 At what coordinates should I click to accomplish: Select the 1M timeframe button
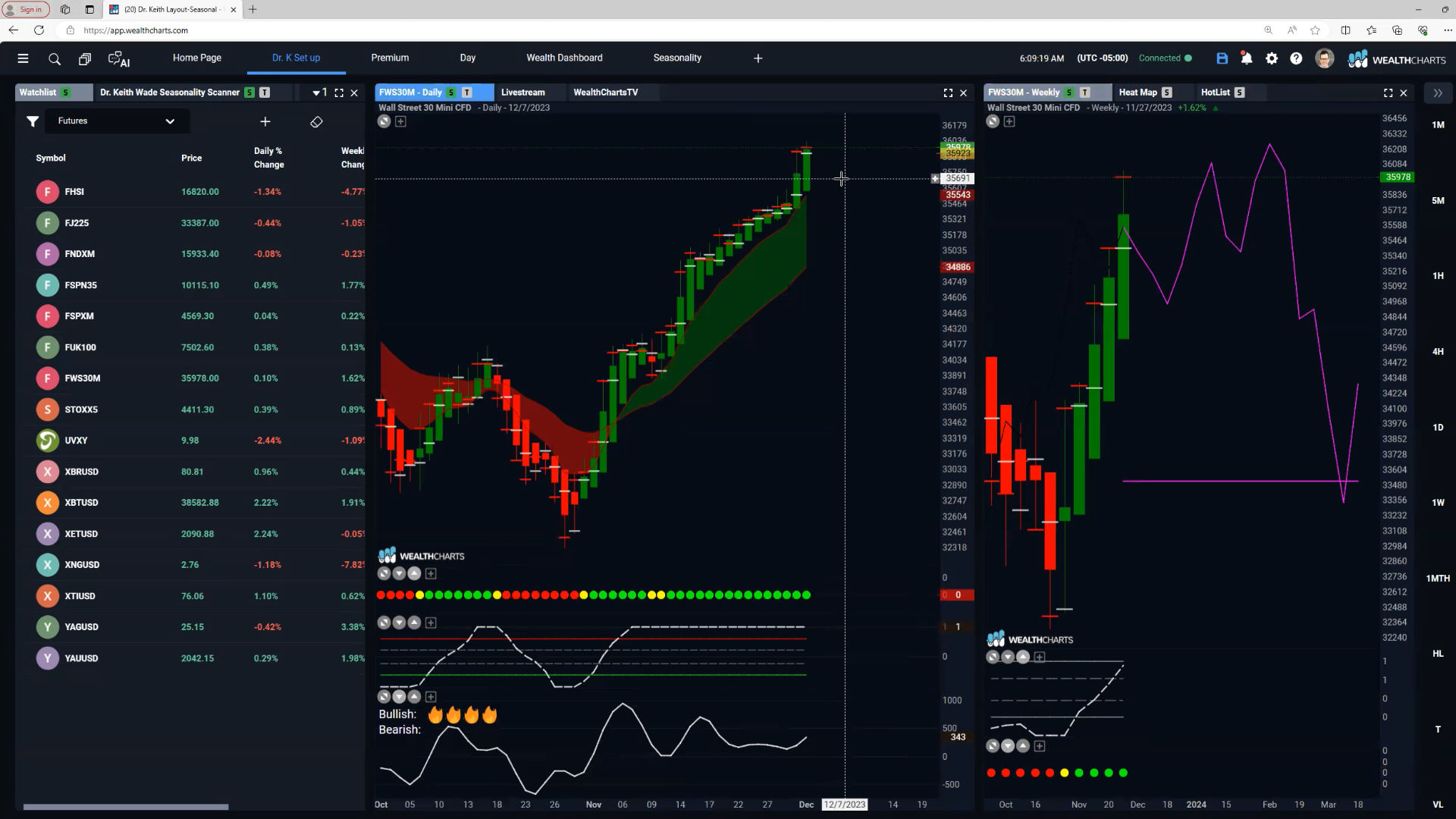pyautogui.click(x=1438, y=125)
